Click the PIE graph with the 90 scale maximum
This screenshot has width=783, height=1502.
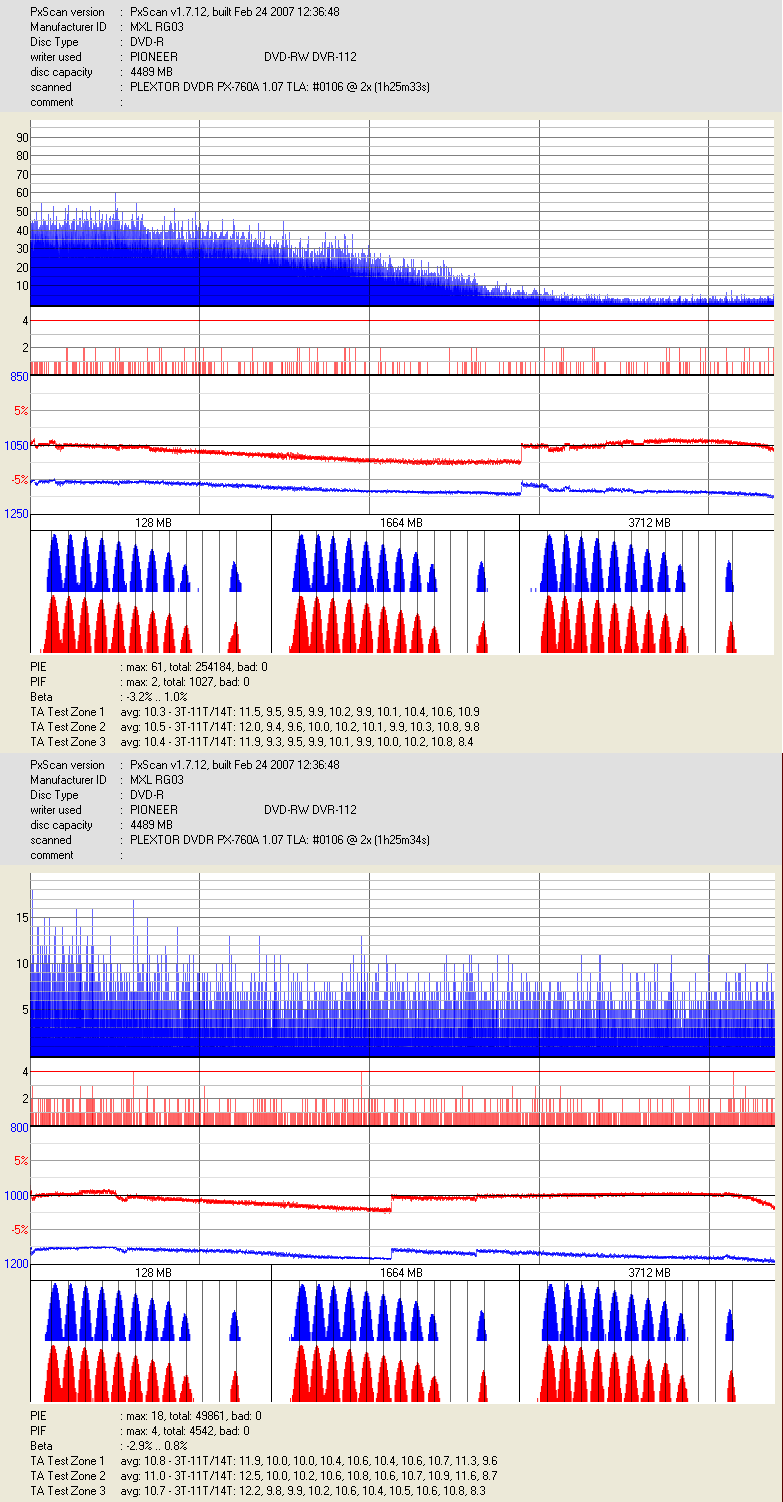tap(402, 213)
